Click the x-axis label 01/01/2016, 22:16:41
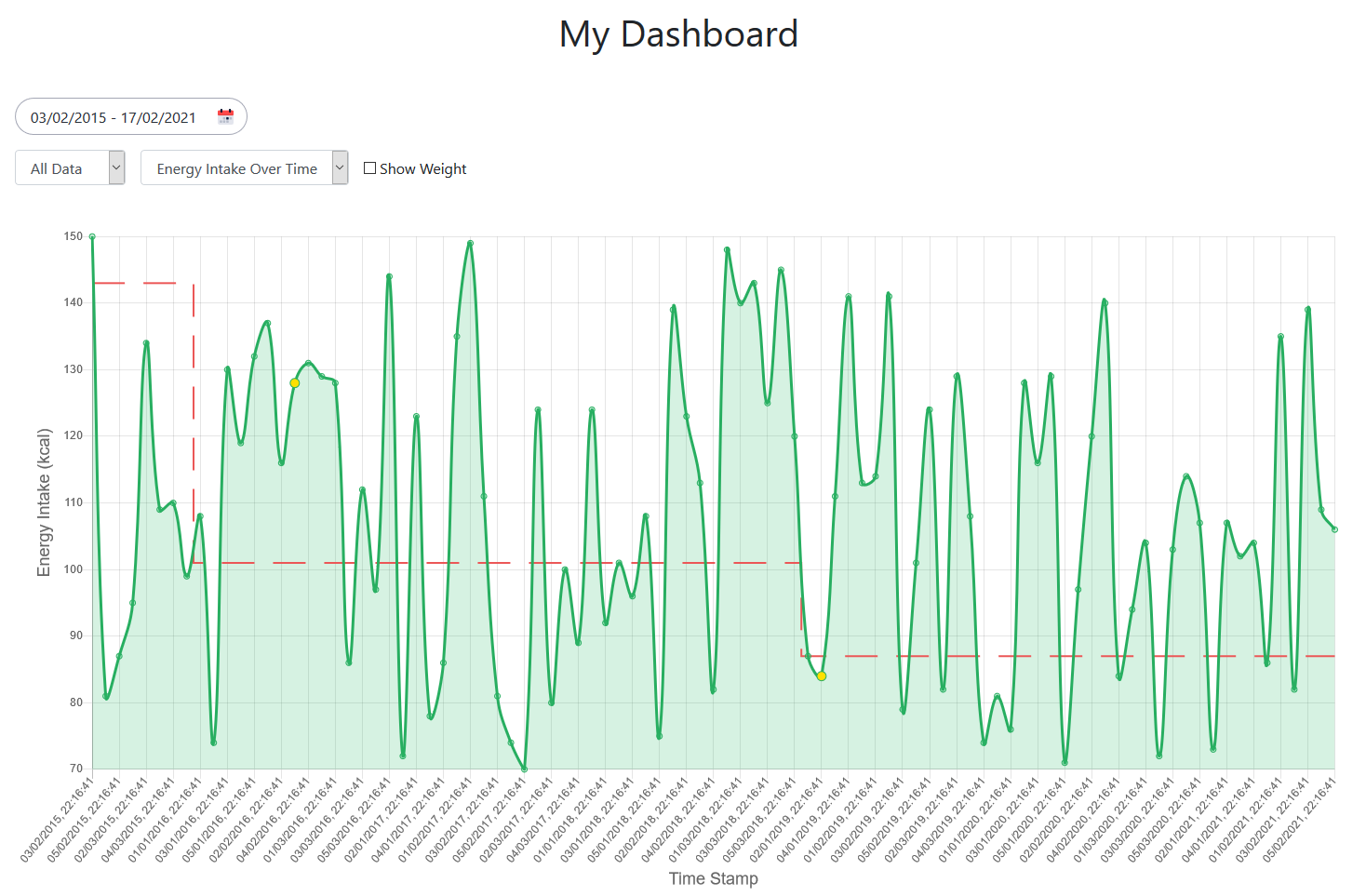The image size is (1366, 896). [166, 820]
